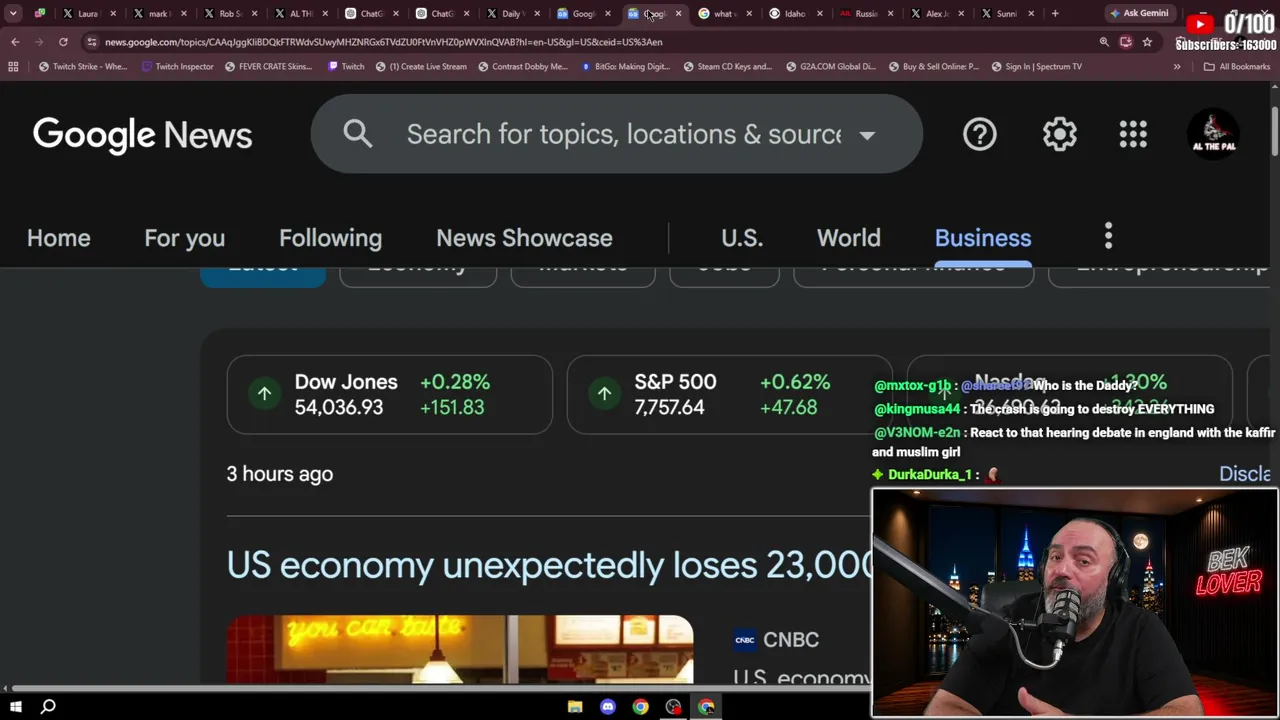
Task: Open the more sections three-dot menu
Action: coord(1108,237)
